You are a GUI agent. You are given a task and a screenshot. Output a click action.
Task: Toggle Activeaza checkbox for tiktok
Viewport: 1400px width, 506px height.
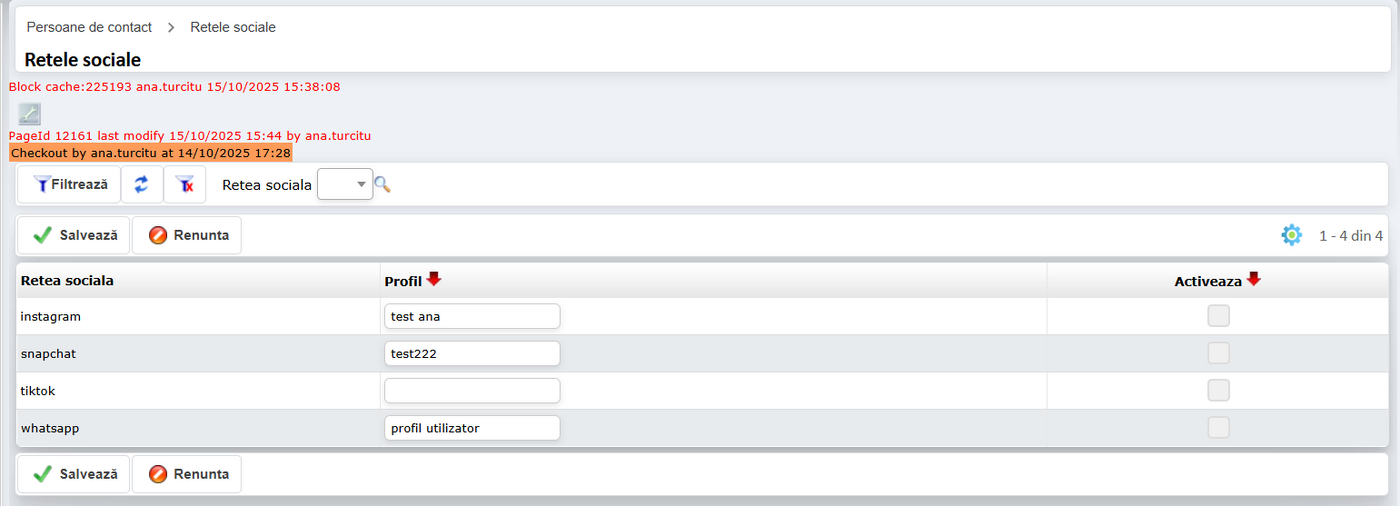1218,390
